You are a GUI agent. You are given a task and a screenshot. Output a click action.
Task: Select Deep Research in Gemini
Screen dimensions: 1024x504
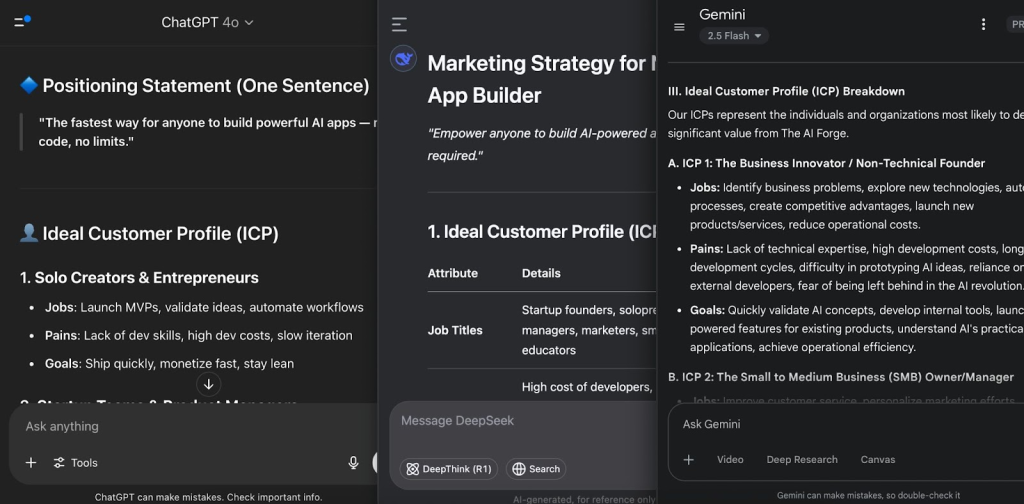(x=802, y=460)
